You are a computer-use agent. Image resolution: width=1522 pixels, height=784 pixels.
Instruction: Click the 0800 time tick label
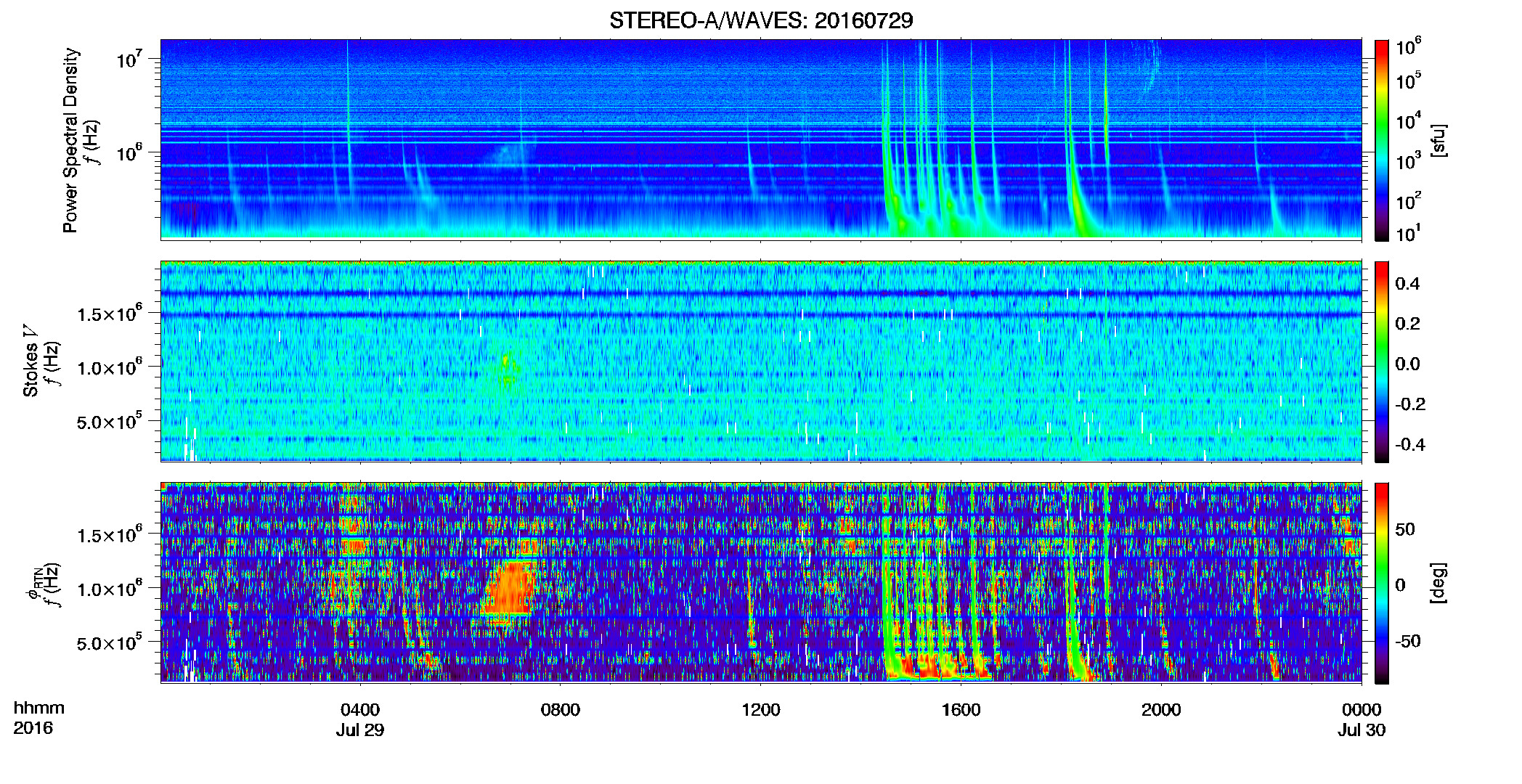click(561, 709)
